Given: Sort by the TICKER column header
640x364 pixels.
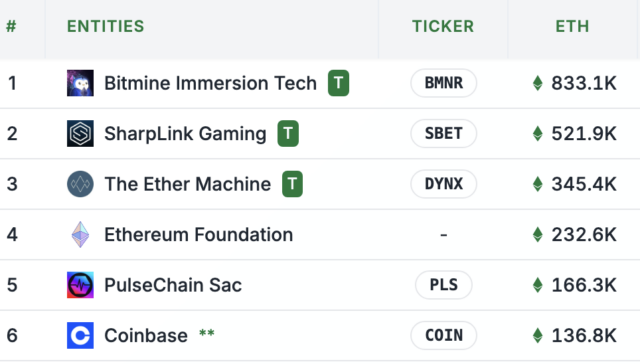Looking at the screenshot, I should (x=443, y=27).
